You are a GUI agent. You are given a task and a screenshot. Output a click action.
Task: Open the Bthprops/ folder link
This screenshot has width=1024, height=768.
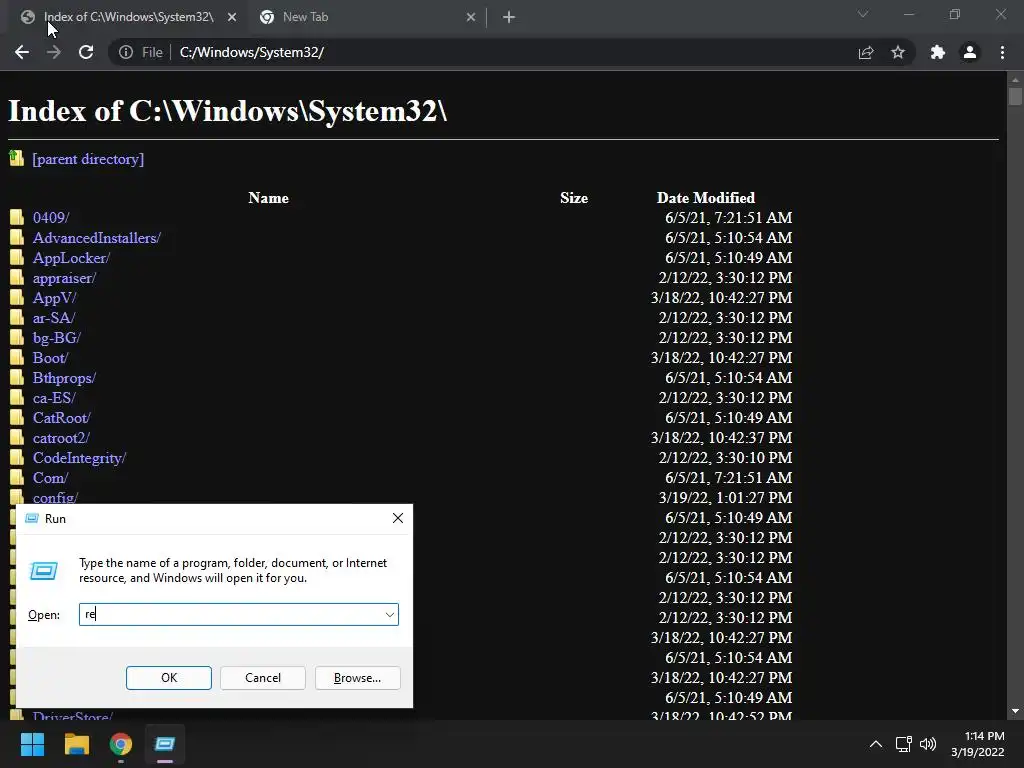click(65, 378)
